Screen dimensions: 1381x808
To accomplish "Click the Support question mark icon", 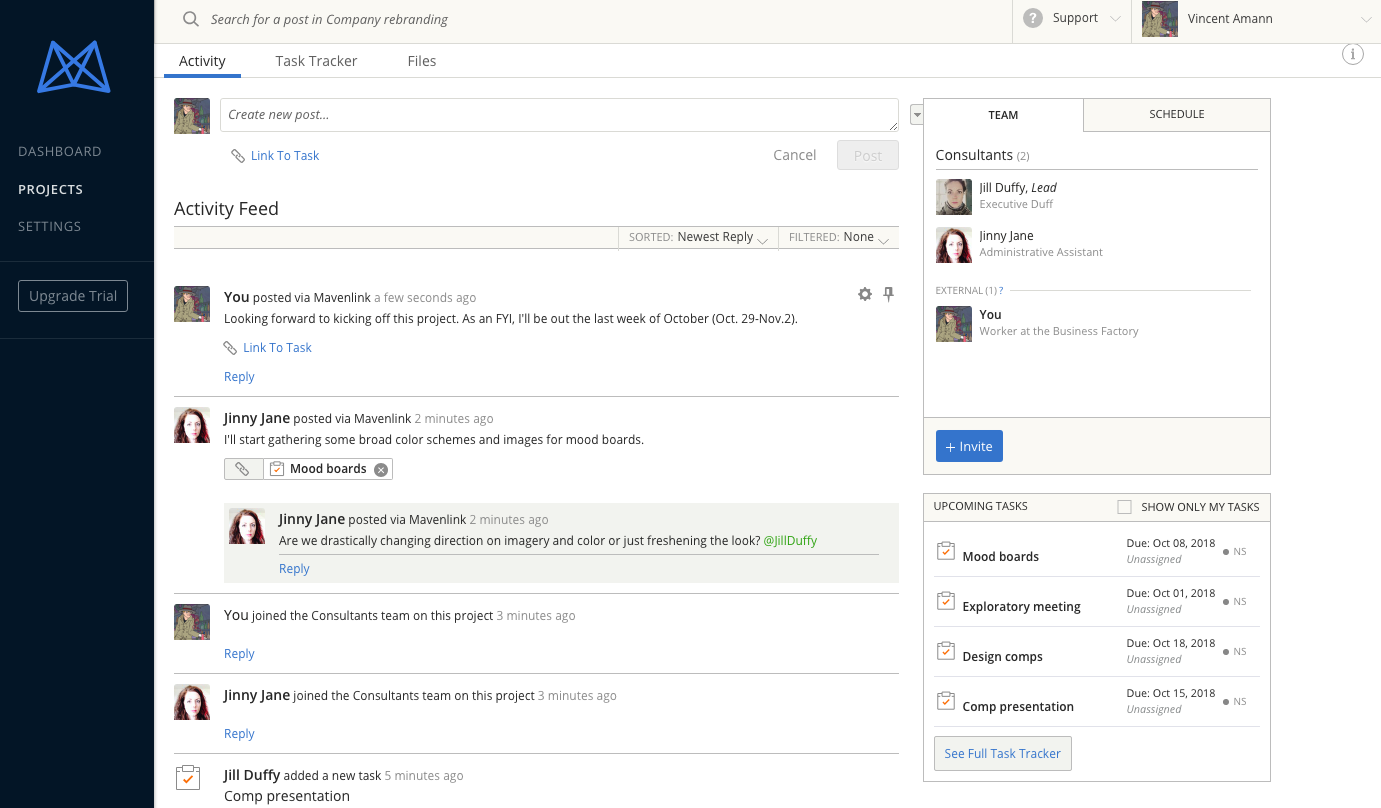I will click(x=1033, y=18).
